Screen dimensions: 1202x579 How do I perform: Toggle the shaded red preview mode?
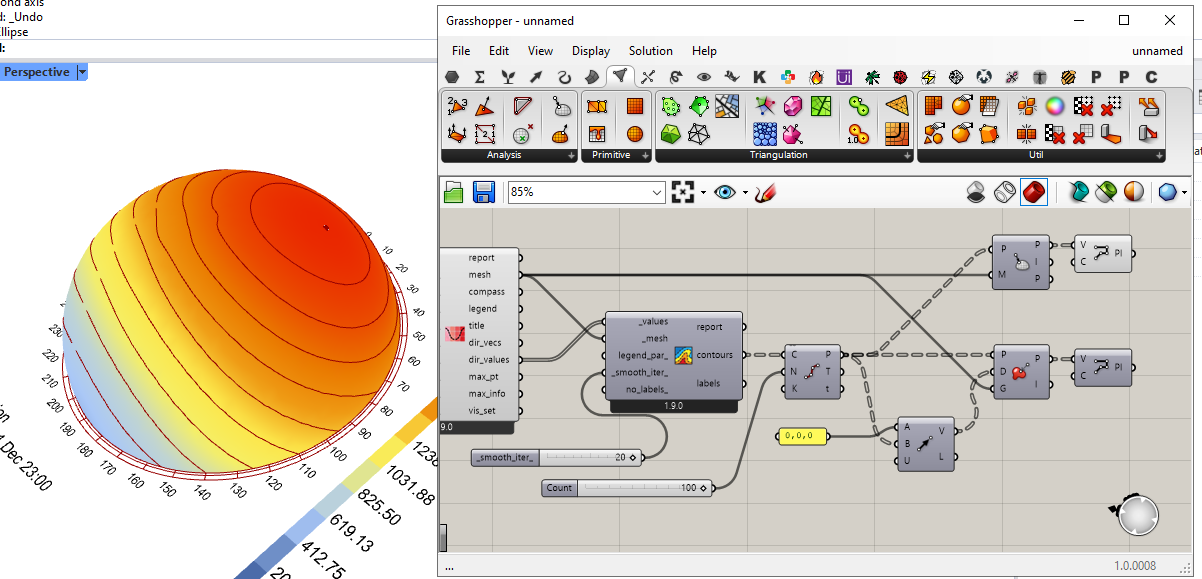pos(1034,192)
